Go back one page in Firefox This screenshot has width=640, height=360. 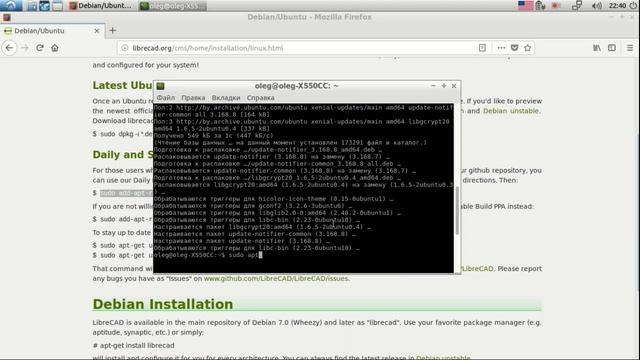click(9, 48)
